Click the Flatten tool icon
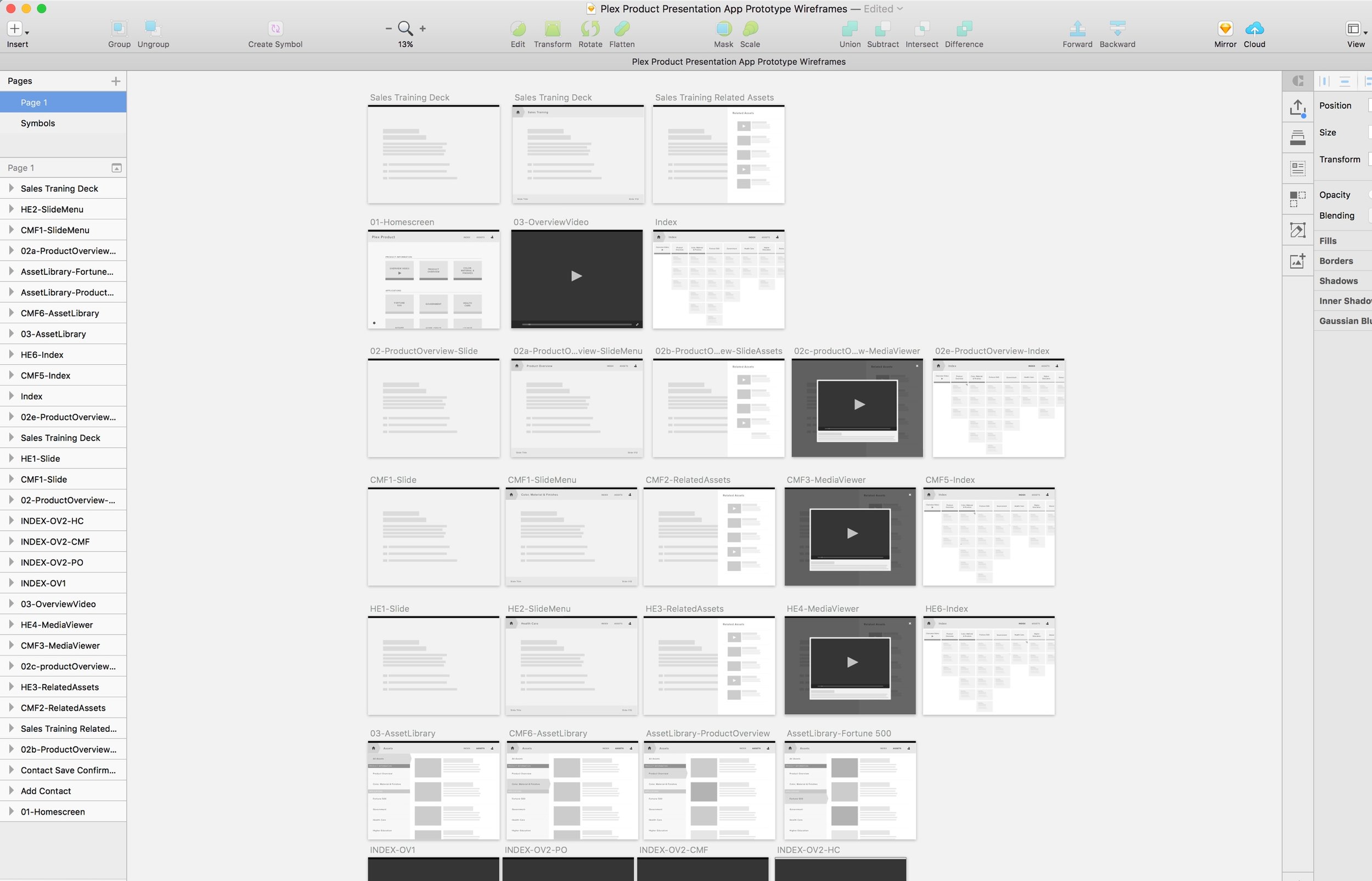 pyautogui.click(x=621, y=28)
